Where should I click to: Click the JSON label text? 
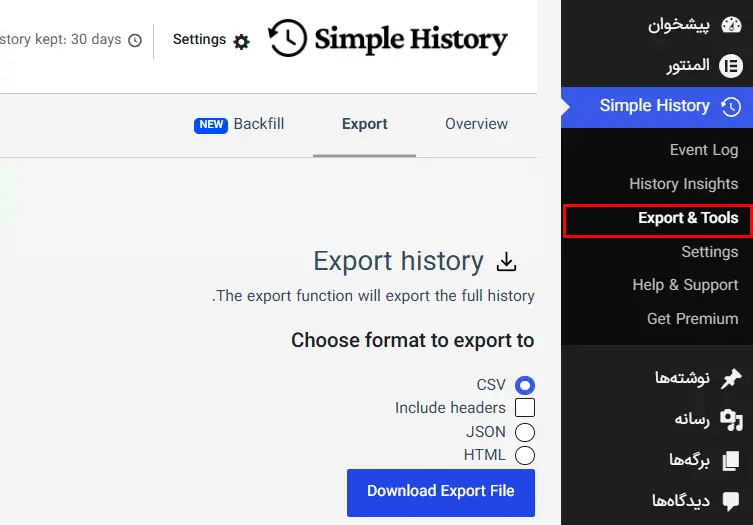(x=486, y=432)
